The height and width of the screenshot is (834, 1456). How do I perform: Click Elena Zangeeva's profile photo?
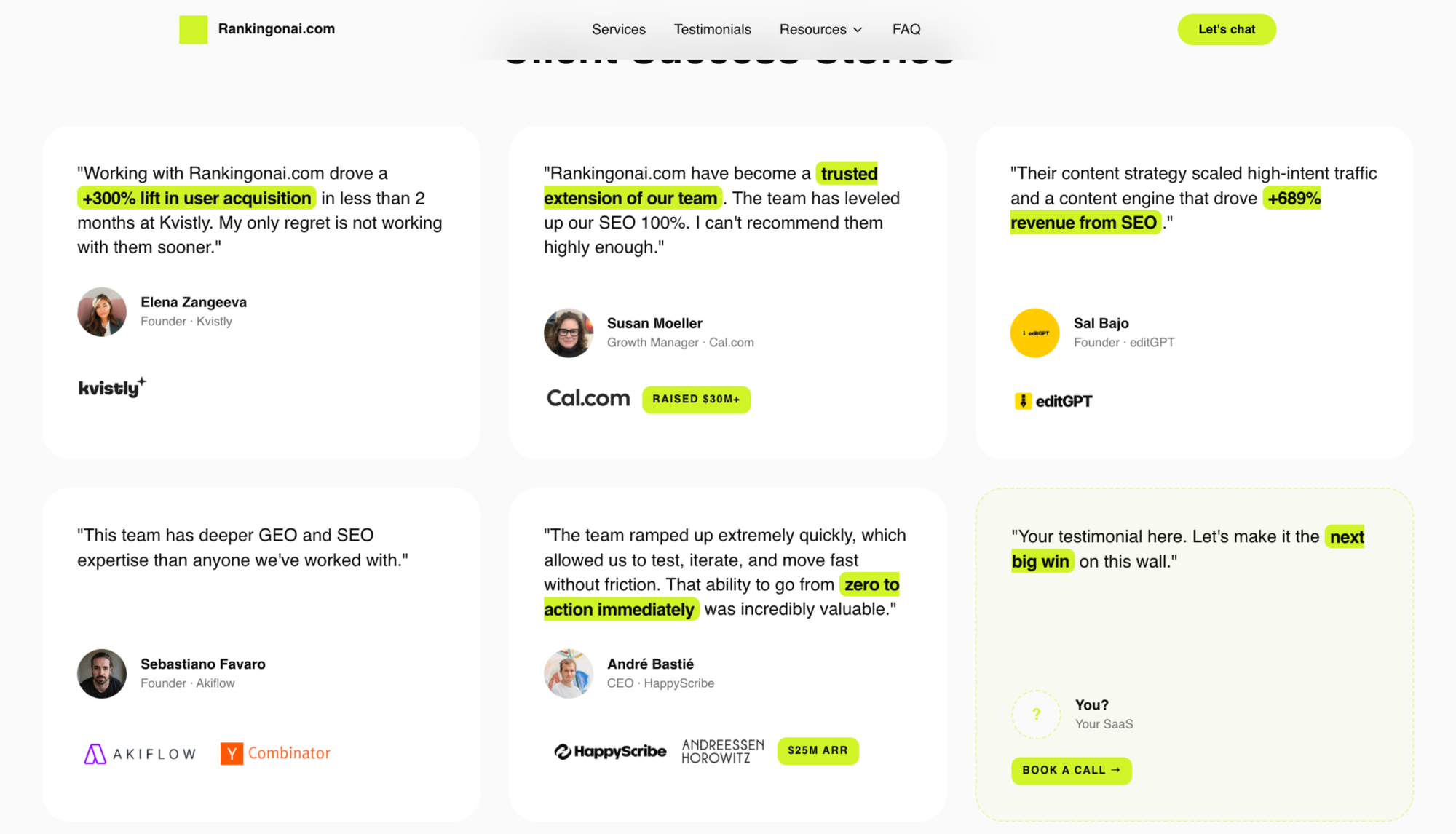coord(102,311)
